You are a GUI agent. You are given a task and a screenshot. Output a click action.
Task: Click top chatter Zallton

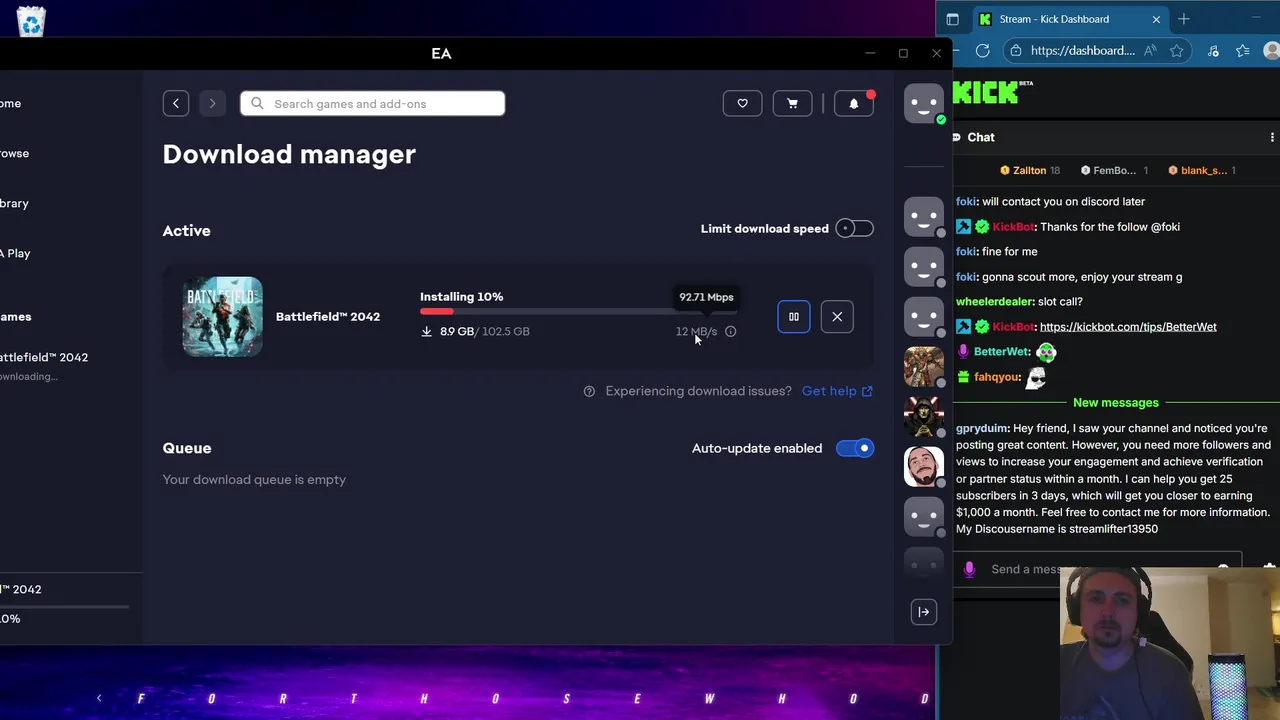tap(1029, 170)
